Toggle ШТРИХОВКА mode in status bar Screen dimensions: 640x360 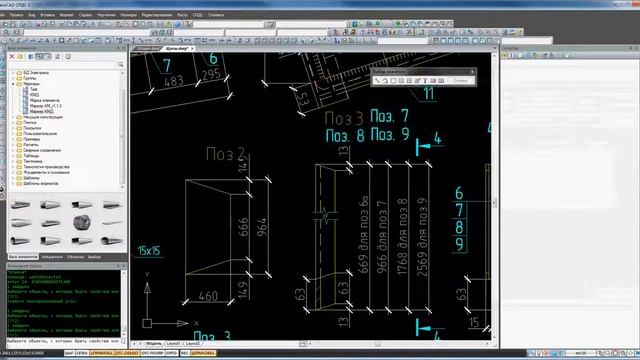coord(203,353)
